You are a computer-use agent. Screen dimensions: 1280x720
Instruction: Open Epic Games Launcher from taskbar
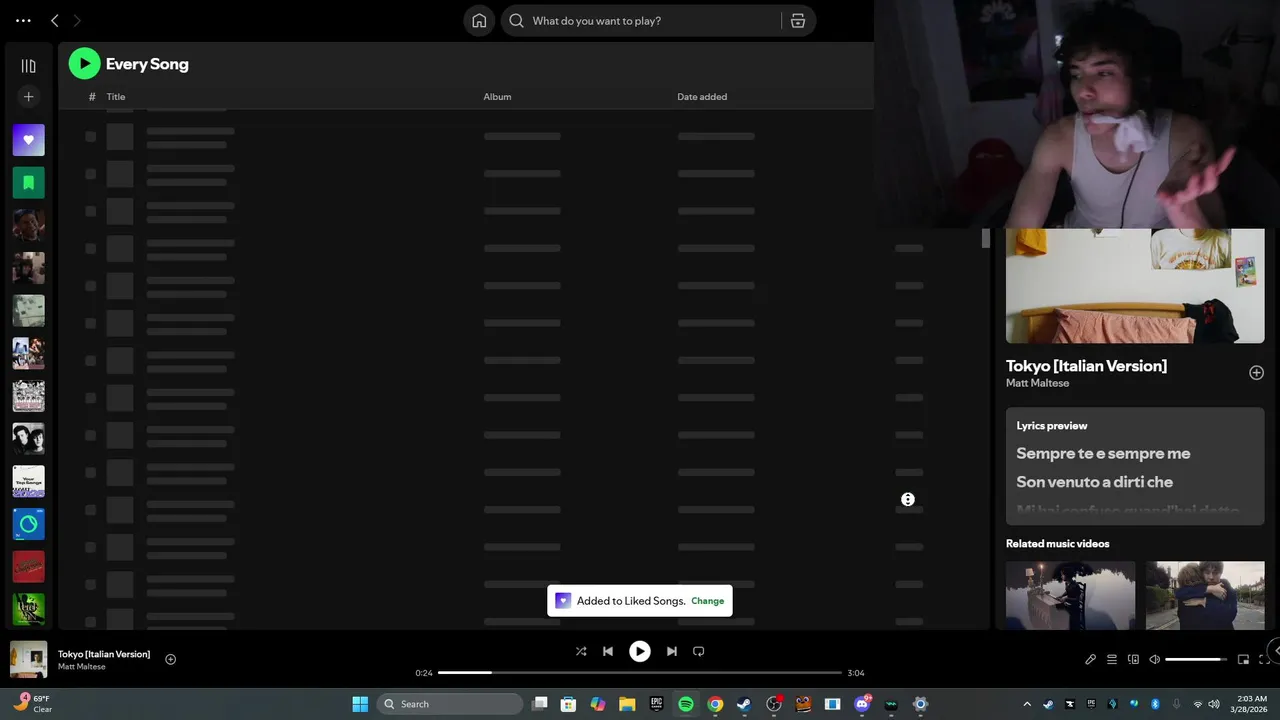(656, 704)
